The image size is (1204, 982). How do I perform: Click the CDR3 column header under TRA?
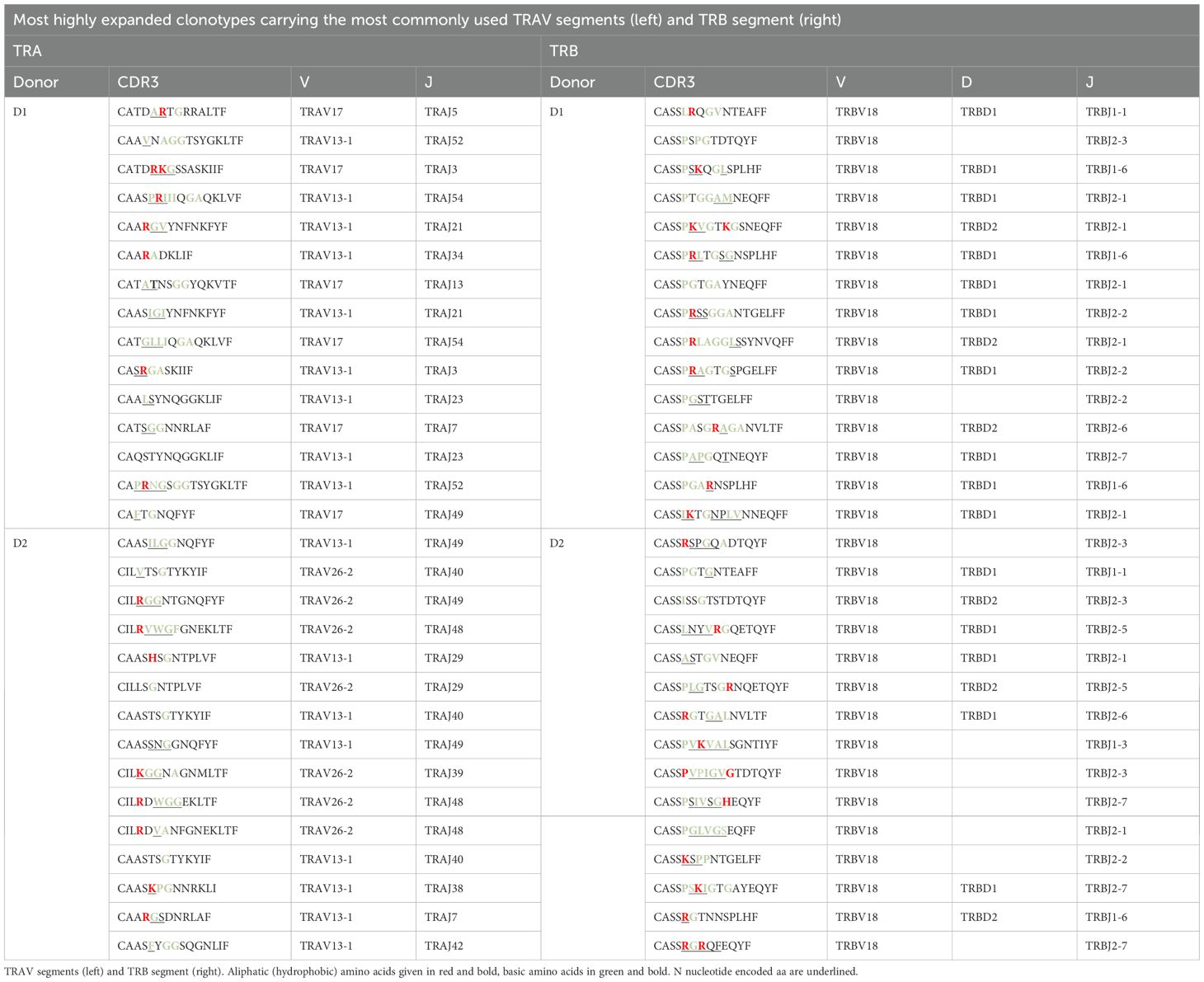pyautogui.click(x=138, y=82)
